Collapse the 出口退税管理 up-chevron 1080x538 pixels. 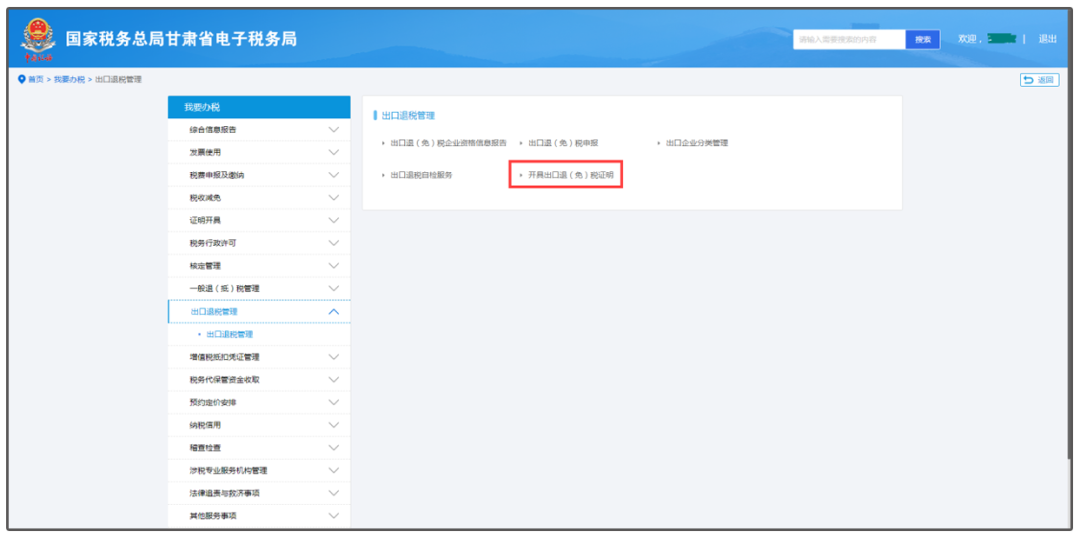tap(334, 311)
